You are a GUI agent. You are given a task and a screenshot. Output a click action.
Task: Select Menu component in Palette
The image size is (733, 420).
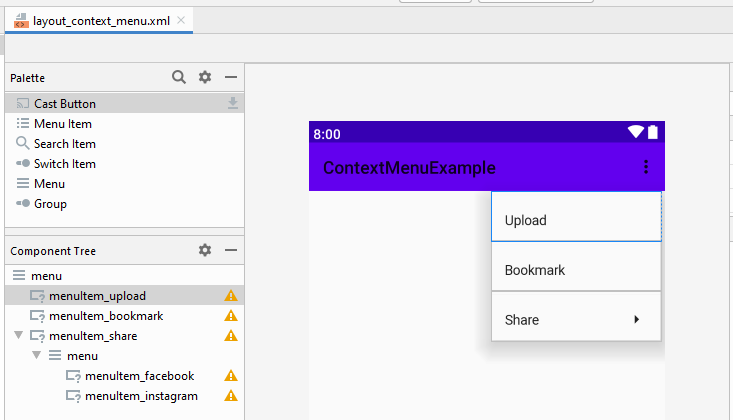(x=124, y=184)
